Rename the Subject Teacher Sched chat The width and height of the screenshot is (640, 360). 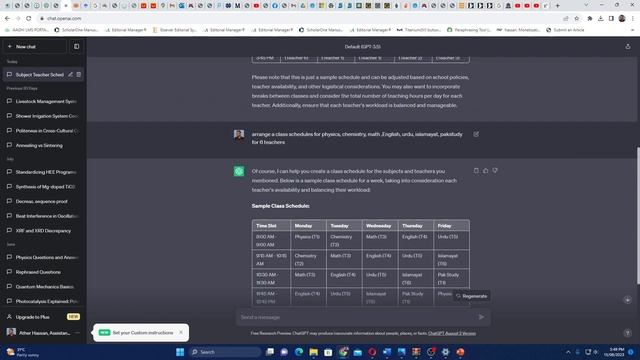(71, 75)
